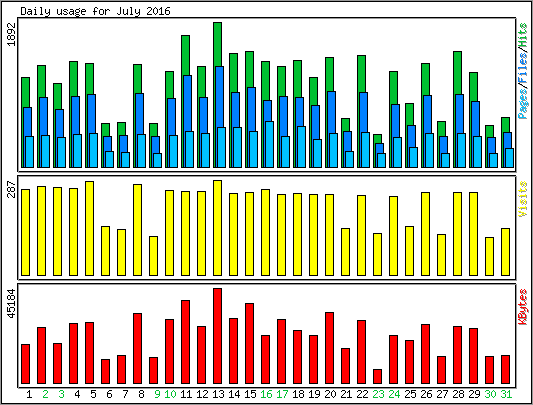Image resolution: width=533 pixels, height=405 pixels.
Task: Click the red 'KBytes' legend label
Action: click(523, 307)
